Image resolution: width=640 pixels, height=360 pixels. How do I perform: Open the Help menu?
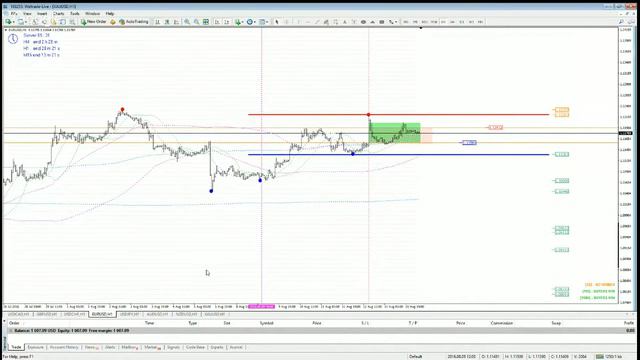[110, 13]
